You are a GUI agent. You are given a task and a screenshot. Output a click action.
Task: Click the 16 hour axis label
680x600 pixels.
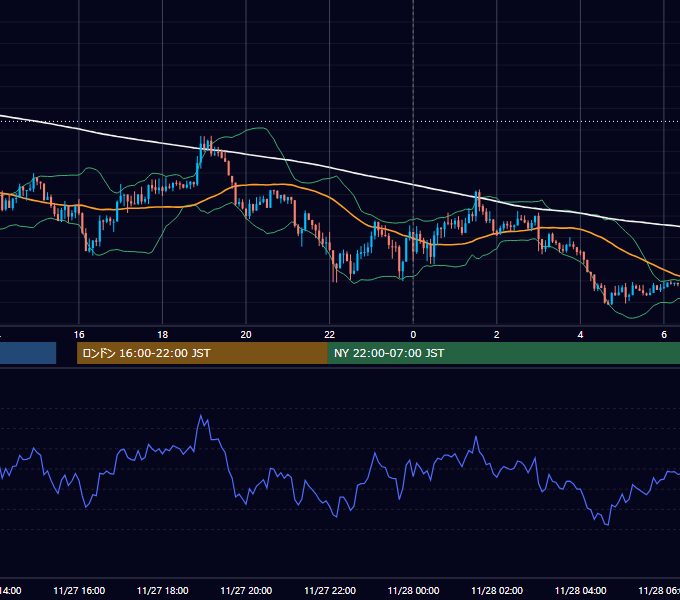[x=79, y=335]
